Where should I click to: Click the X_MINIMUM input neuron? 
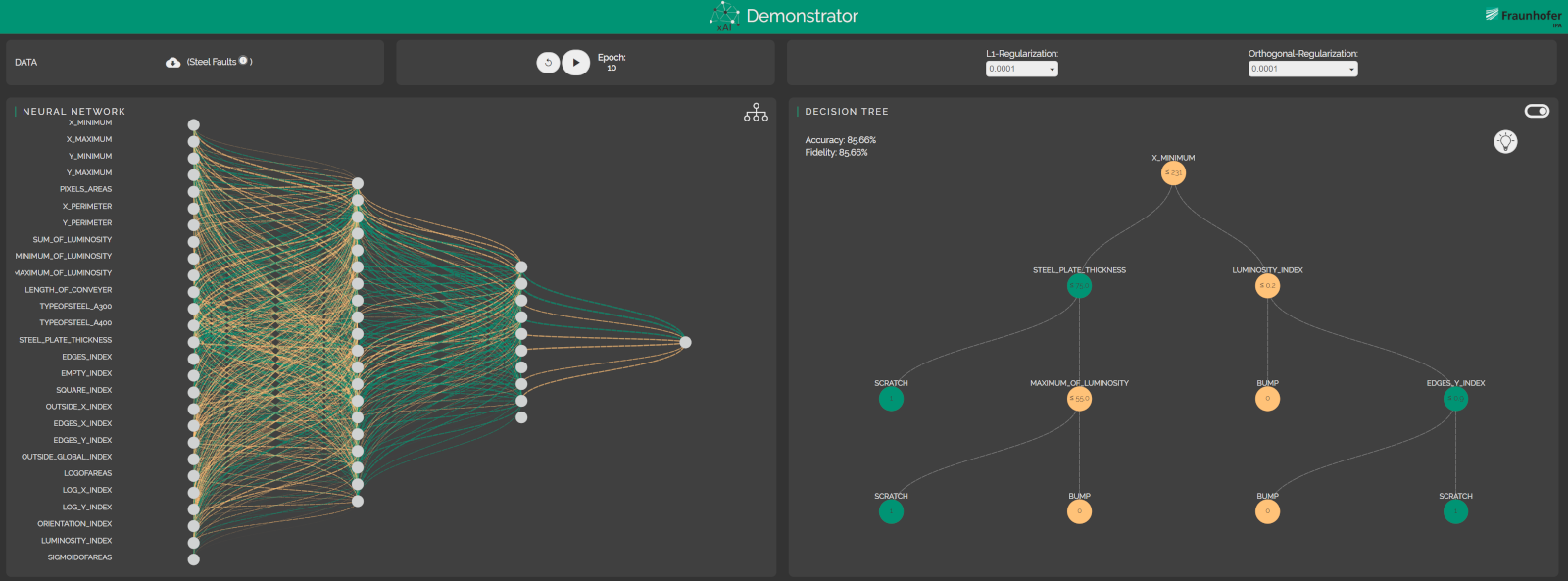click(194, 124)
